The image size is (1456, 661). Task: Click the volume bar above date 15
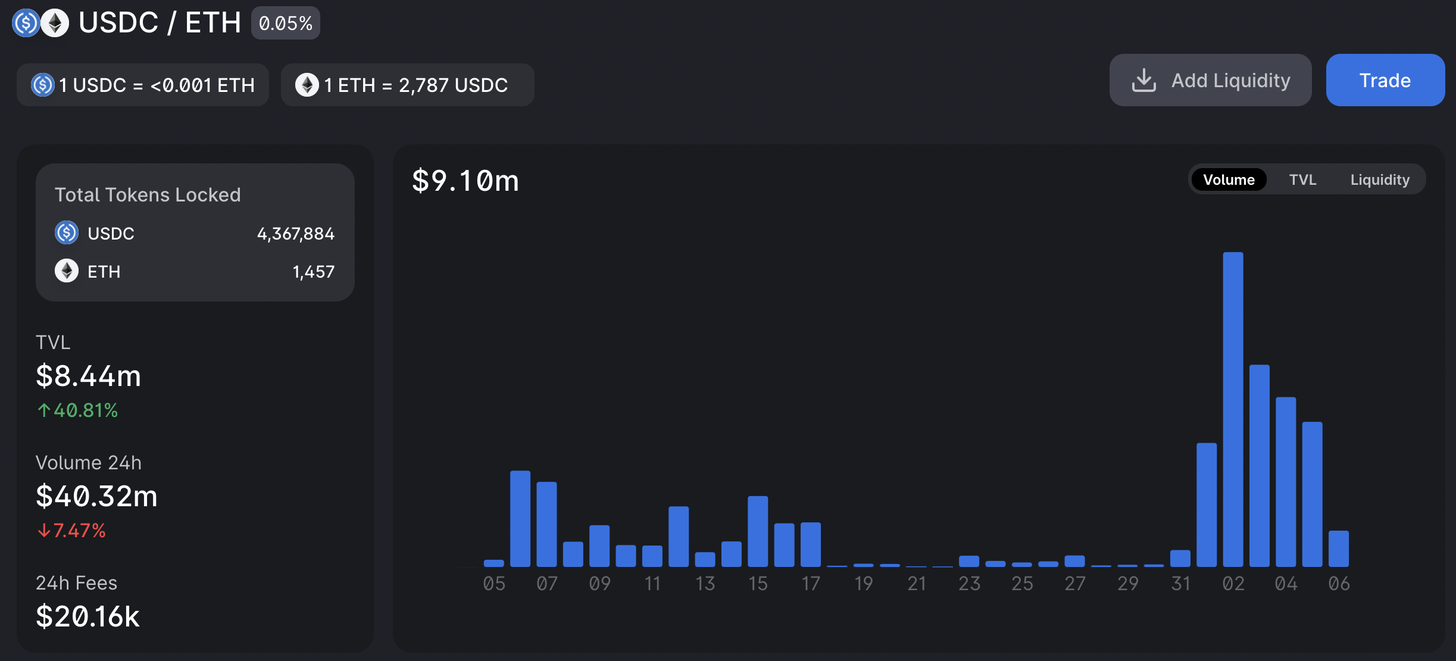(x=758, y=531)
